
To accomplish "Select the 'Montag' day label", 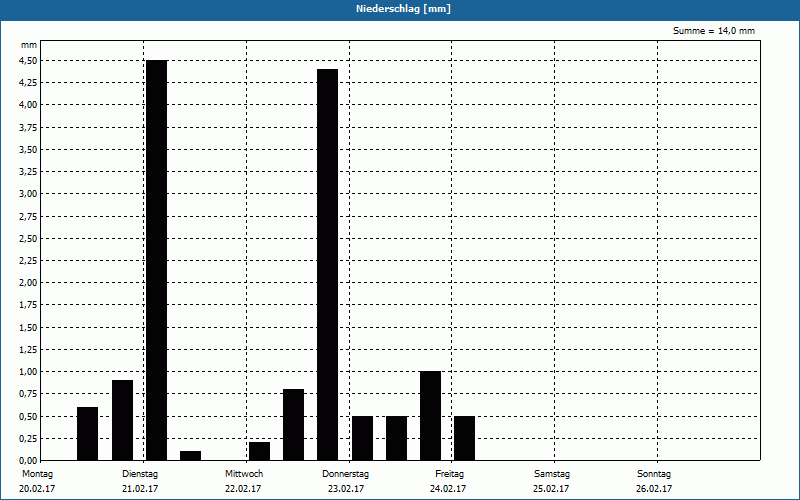I will [37, 474].
